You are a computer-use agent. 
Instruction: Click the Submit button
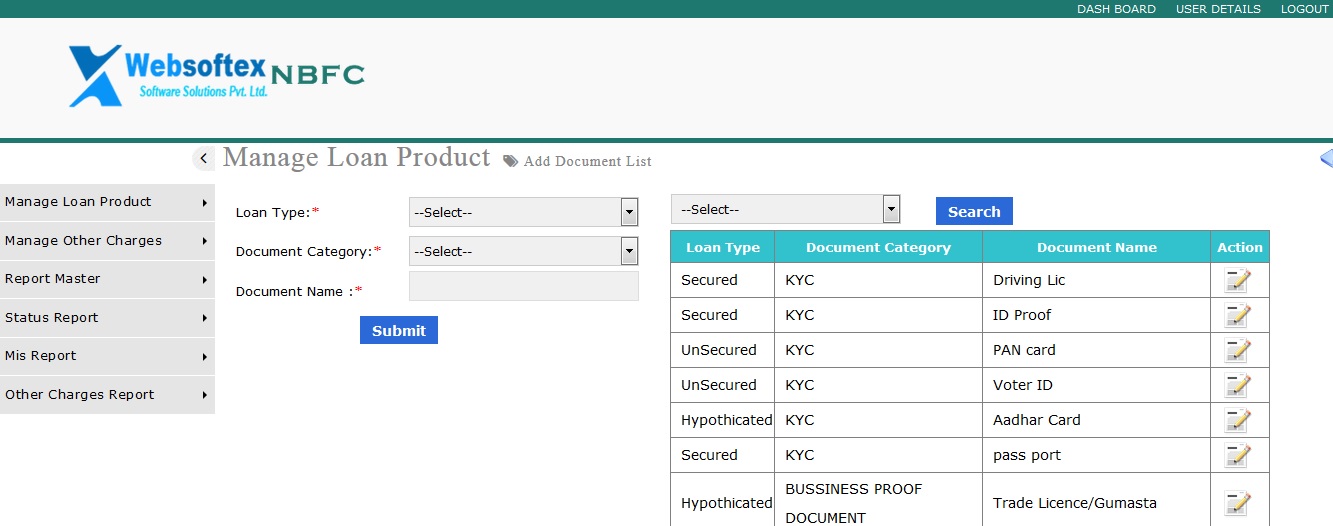tap(399, 330)
